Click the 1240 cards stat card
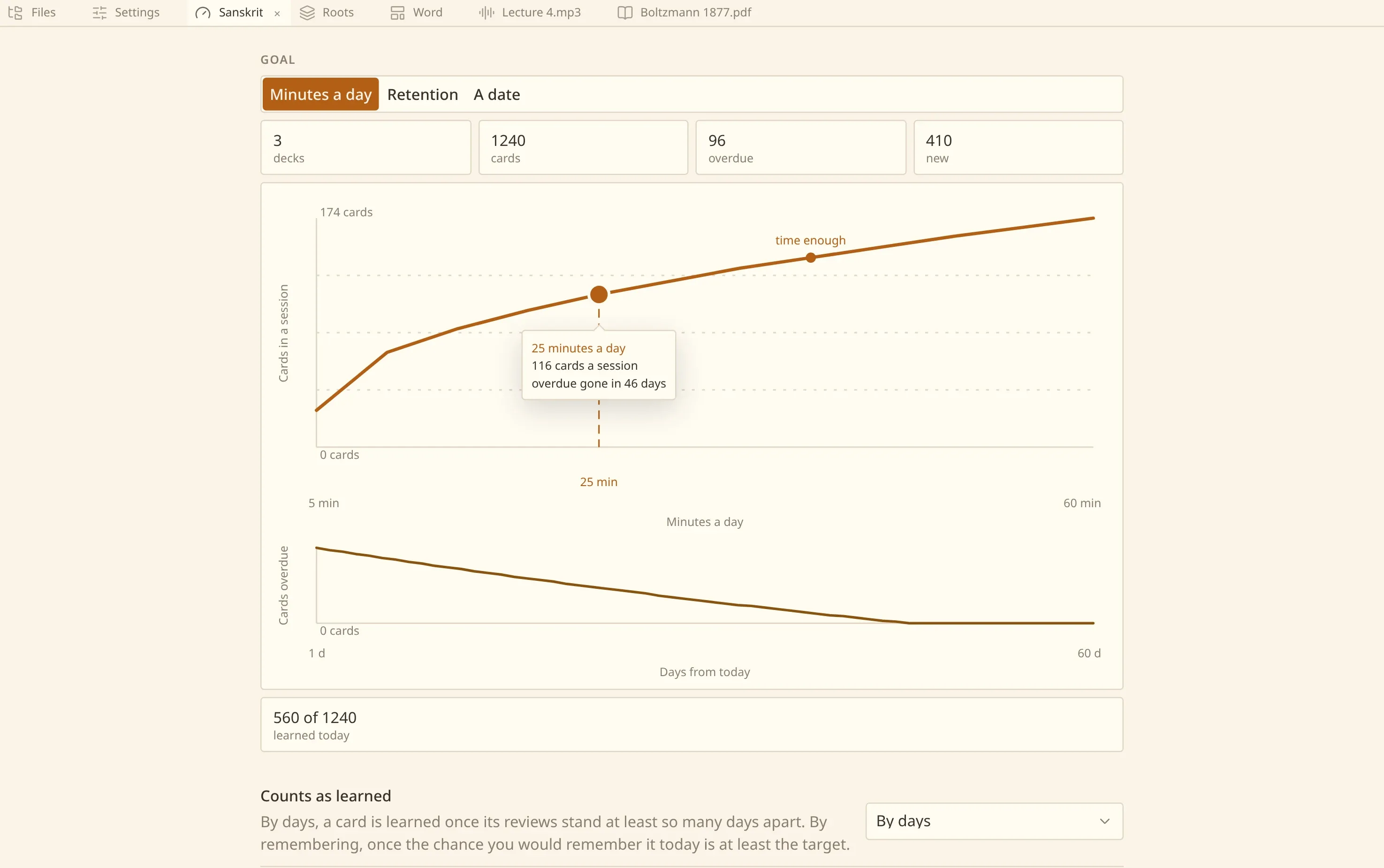 point(583,147)
